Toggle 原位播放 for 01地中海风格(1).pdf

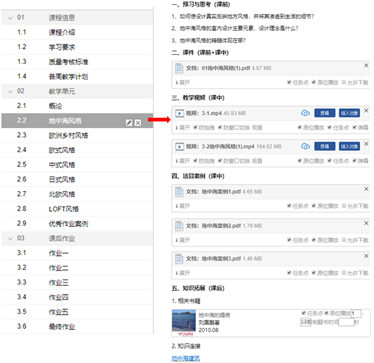pyautogui.click(x=314, y=82)
